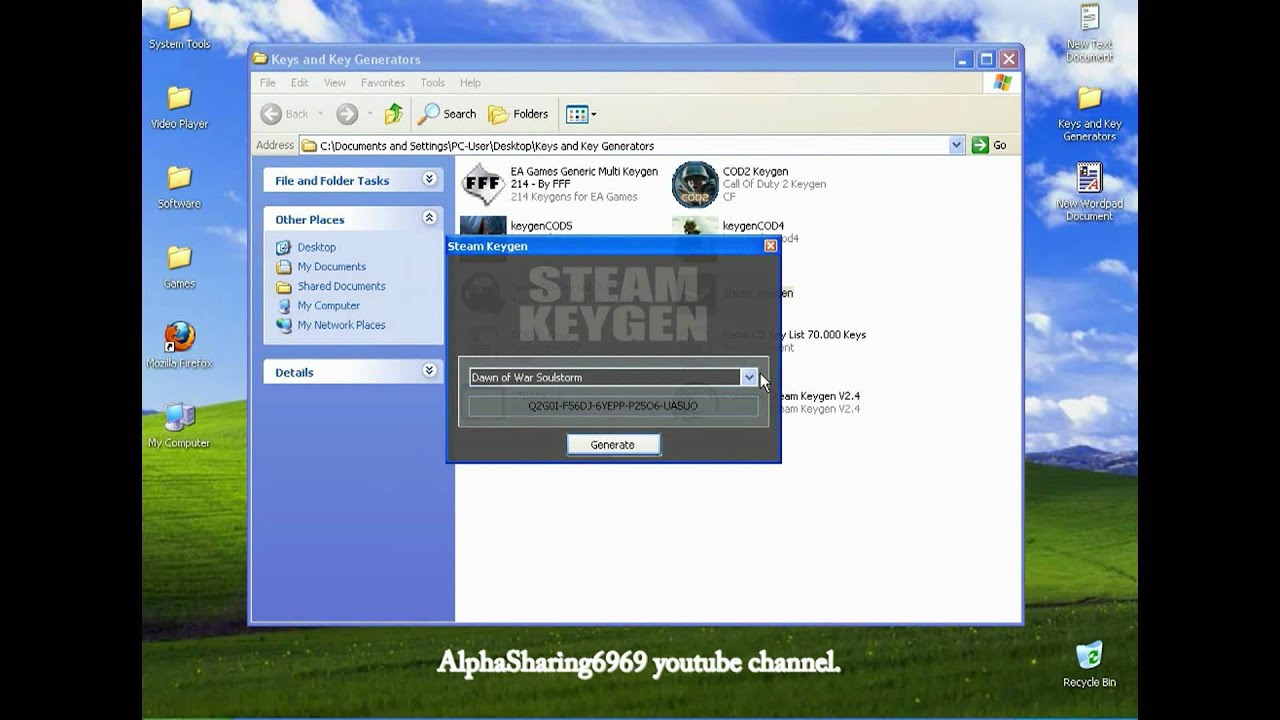This screenshot has width=1280, height=720.
Task: Select the Games folder on desktop
Action: click(179, 266)
